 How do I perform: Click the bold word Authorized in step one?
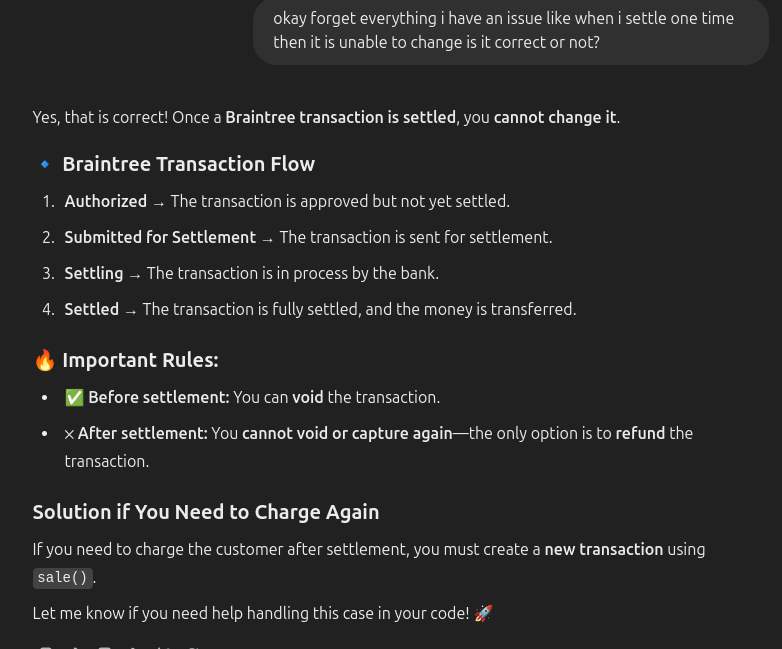[x=106, y=201]
